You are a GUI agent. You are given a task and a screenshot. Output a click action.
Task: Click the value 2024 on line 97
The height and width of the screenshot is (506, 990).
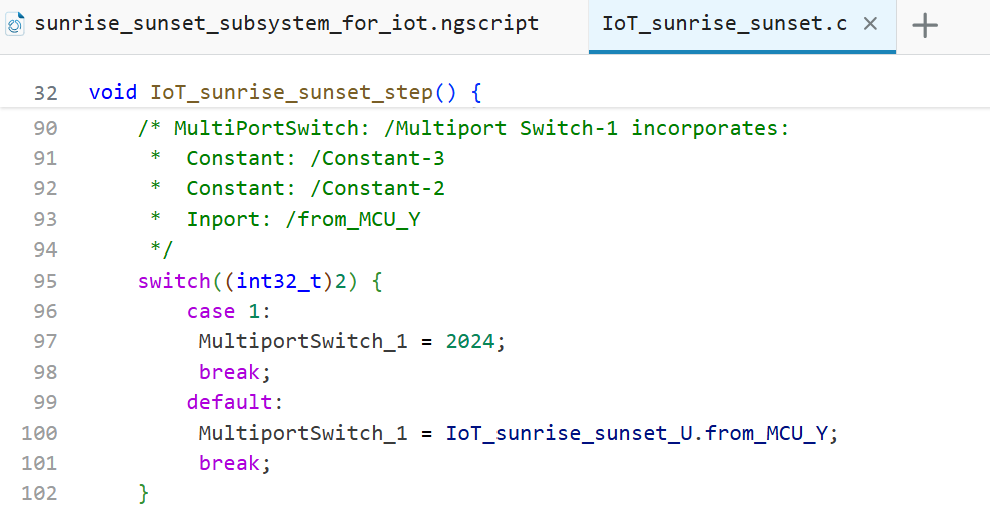pyautogui.click(x=470, y=342)
